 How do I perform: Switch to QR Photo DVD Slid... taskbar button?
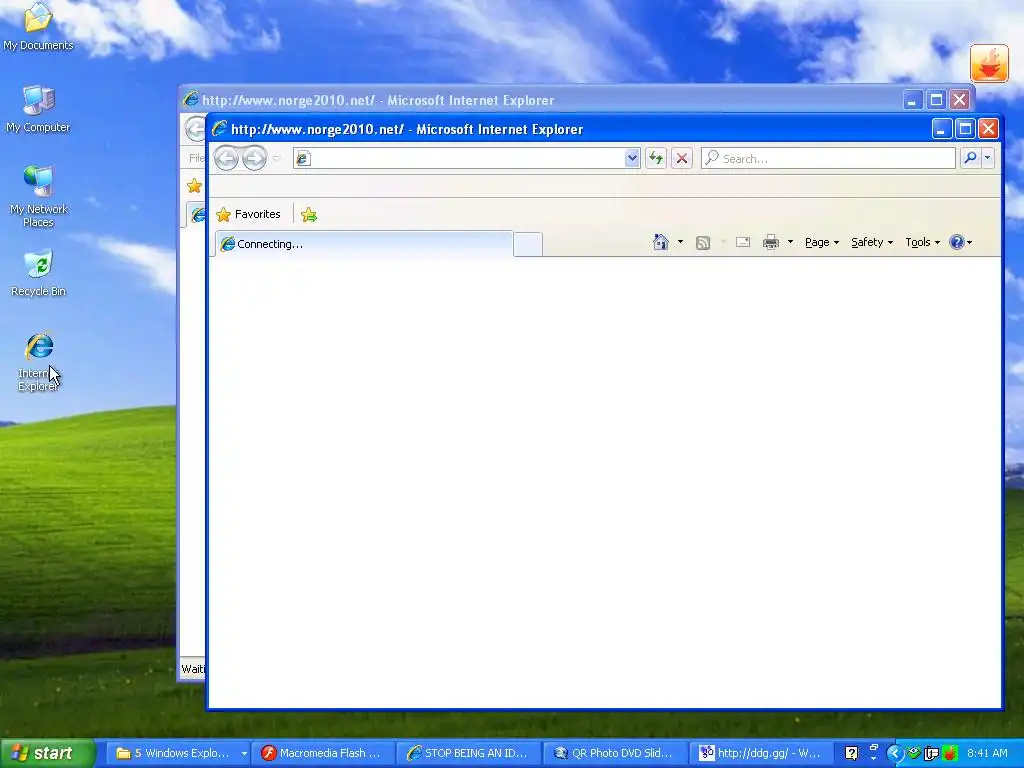click(615, 753)
